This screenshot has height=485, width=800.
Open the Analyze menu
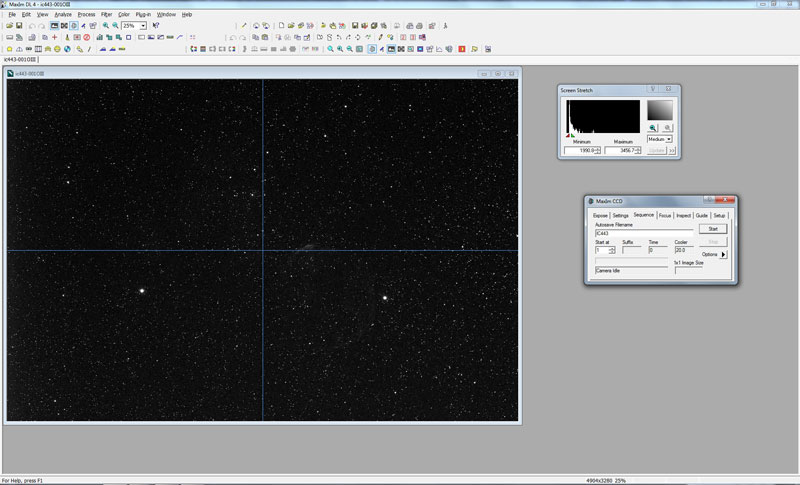click(63, 15)
